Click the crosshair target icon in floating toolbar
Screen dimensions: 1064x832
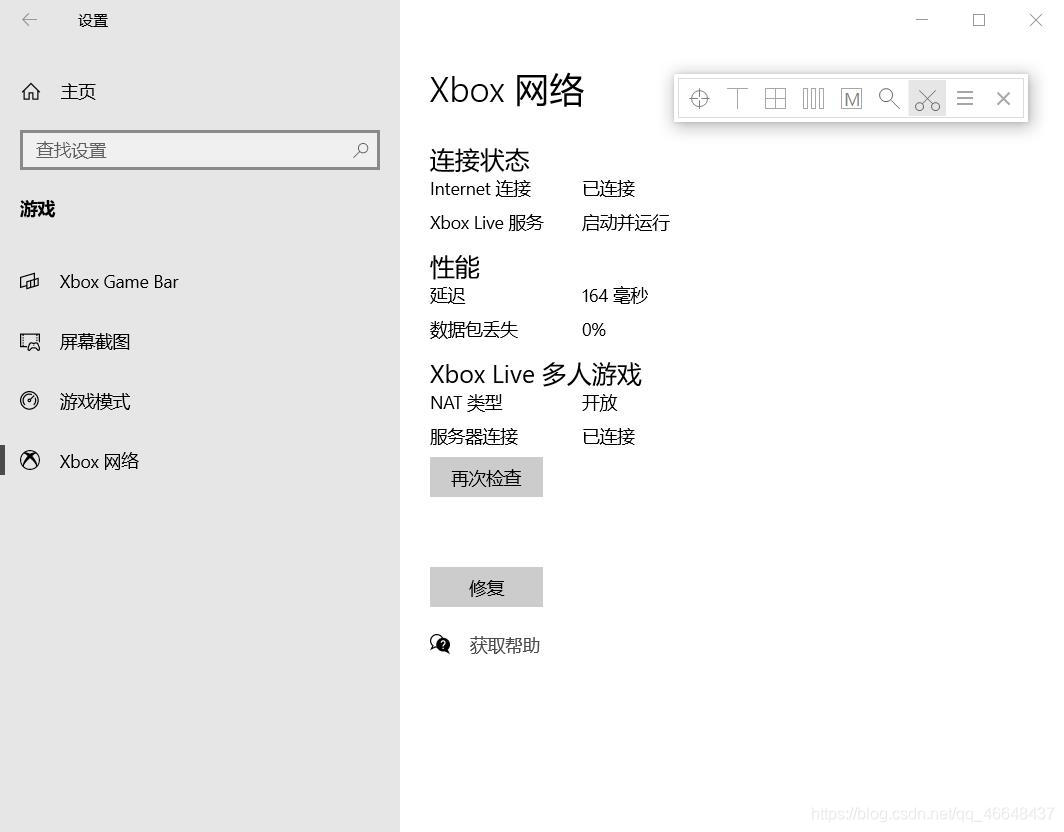699,99
